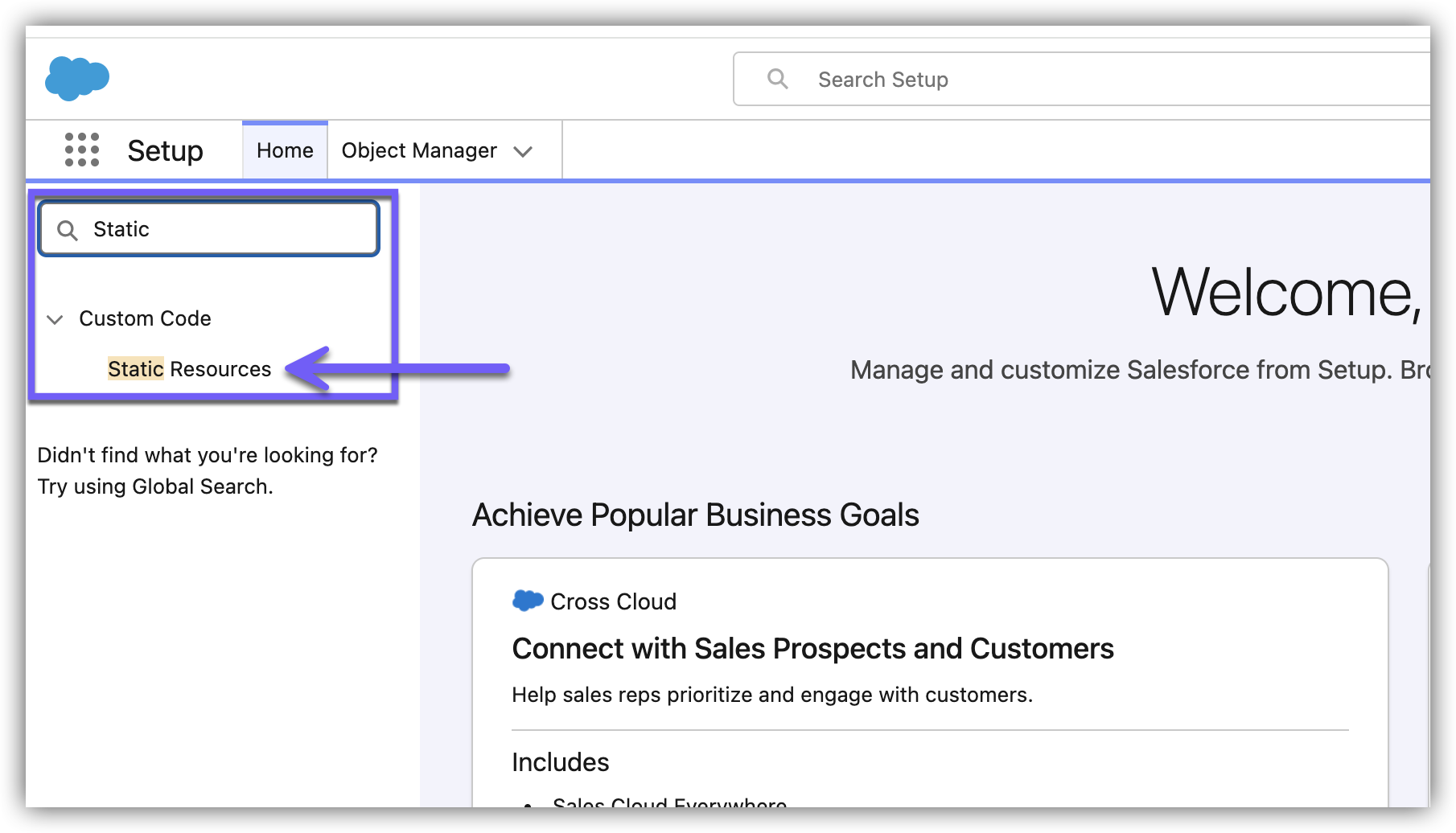Click the Cross Cloud cloud icon
The width and height of the screenshot is (1456, 833).
[x=528, y=601]
